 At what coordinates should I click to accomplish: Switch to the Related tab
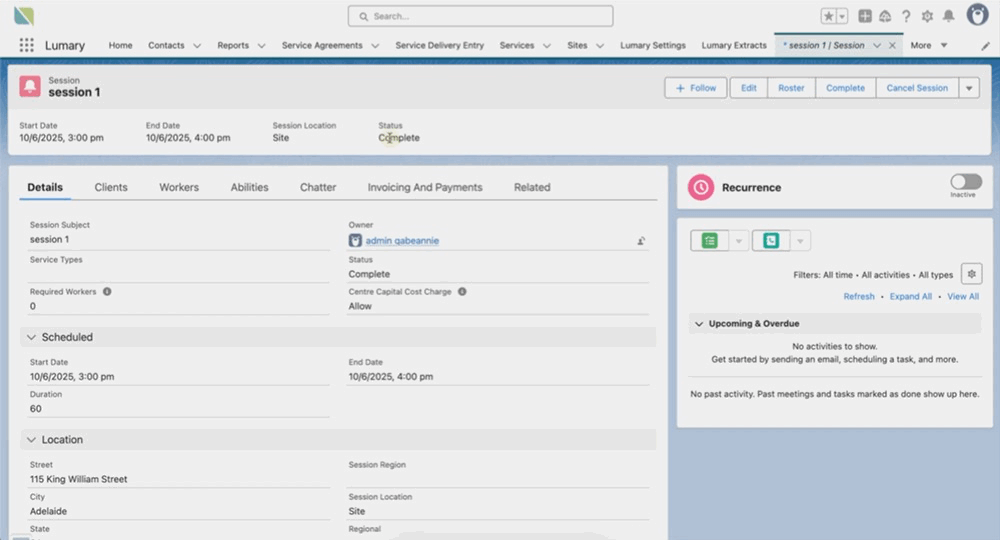pyautogui.click(x=532, y=187)
